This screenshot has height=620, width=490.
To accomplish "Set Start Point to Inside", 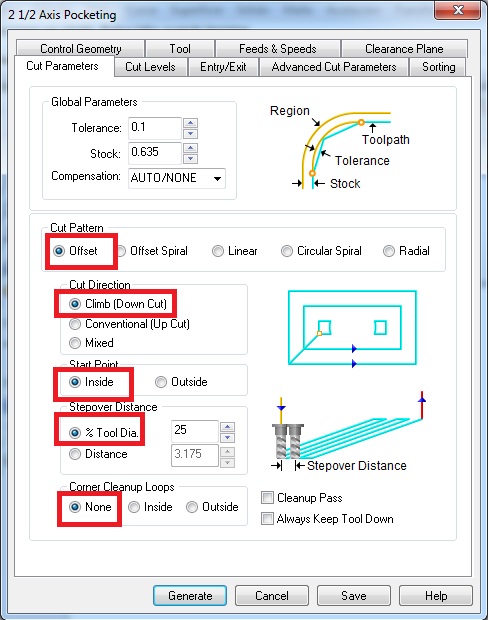I will 91,382.
